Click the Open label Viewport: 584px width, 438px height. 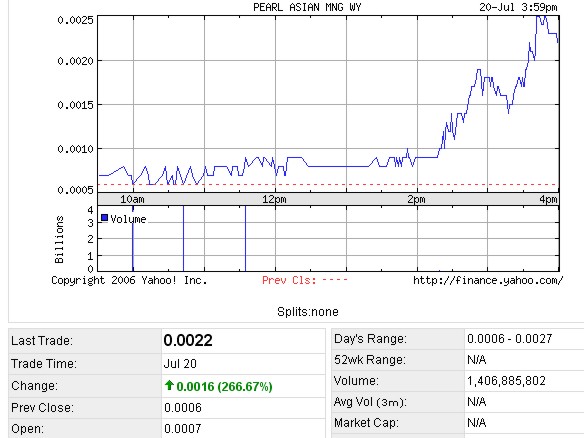[x=28, y=429]
